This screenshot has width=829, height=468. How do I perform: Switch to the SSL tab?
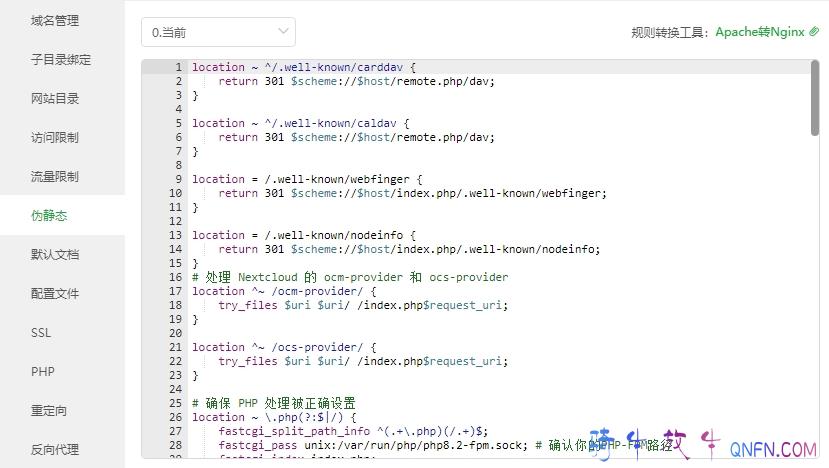(41, 332)
